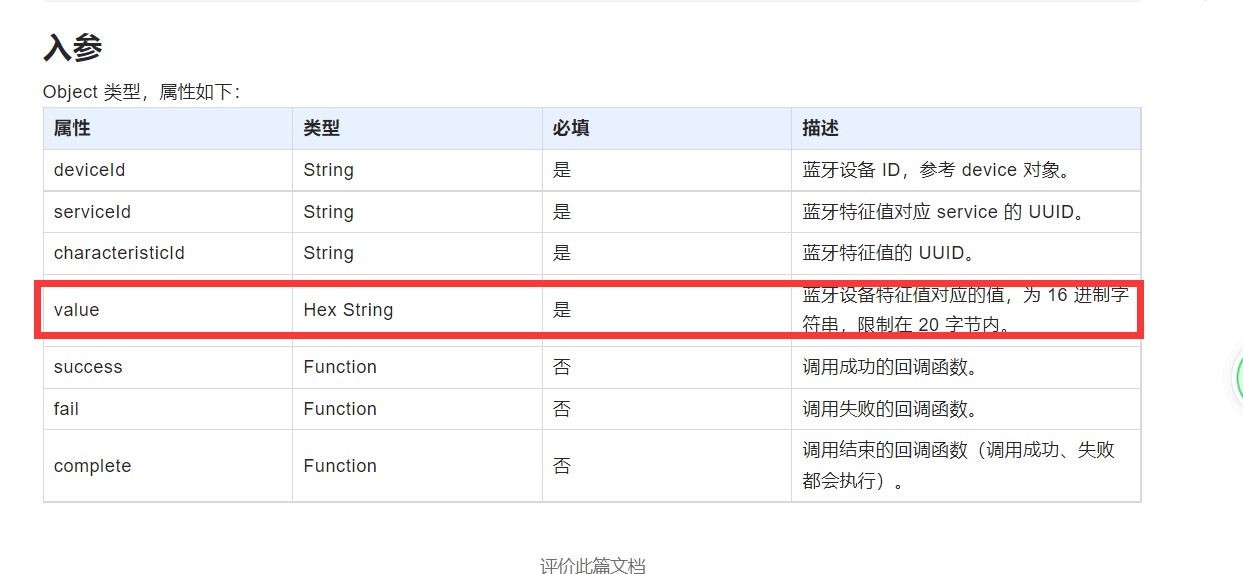1243x574 pixels.
Task: Select the 必填 column header
Action: coord(667,129)
